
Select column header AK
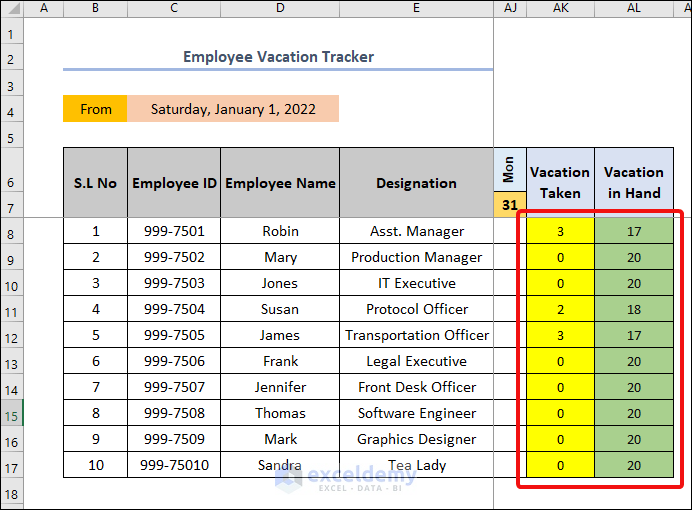coord(560,8)
